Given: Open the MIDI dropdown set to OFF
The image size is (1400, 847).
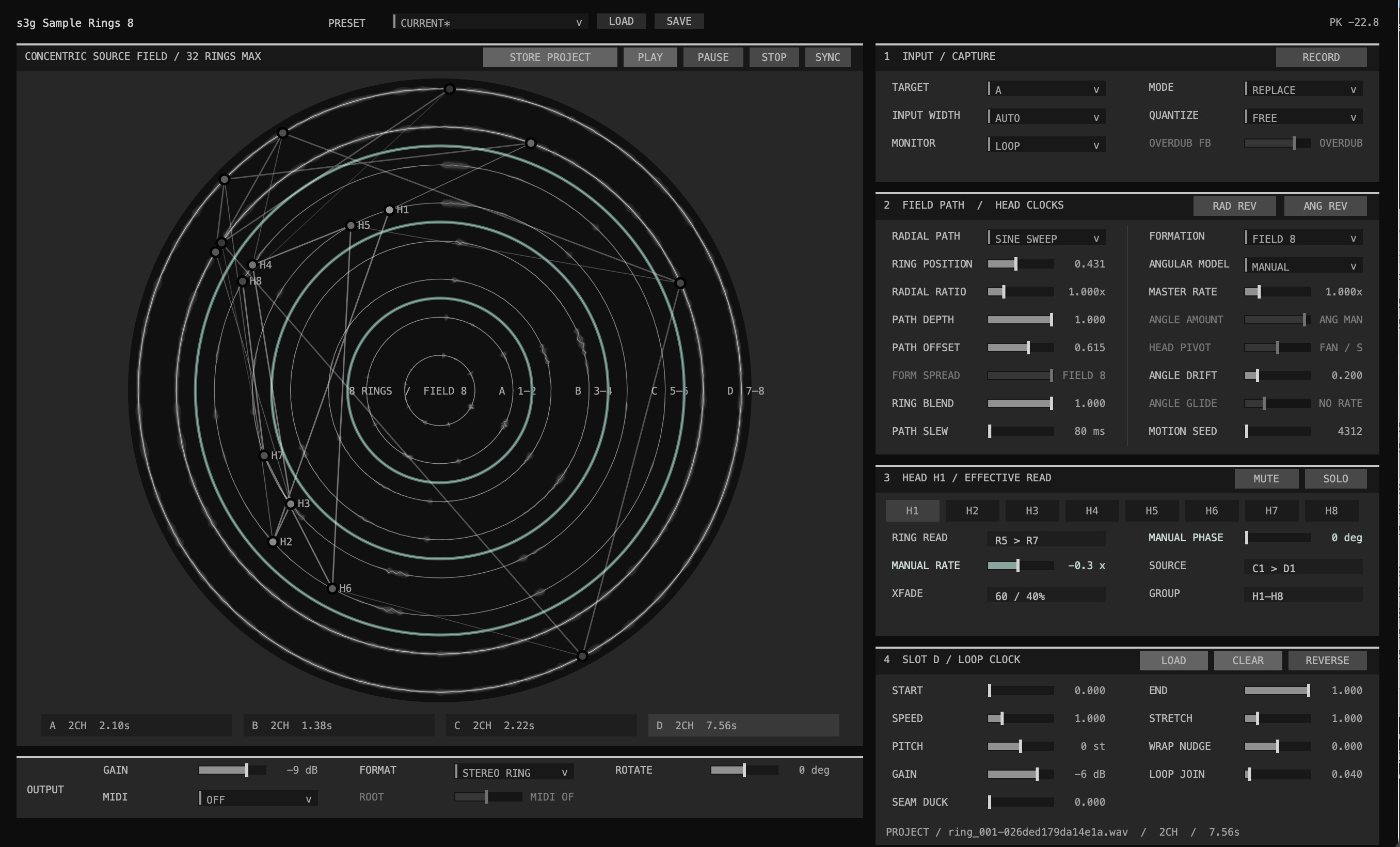Looking at the screenshot, I should [x=258, y=798].
